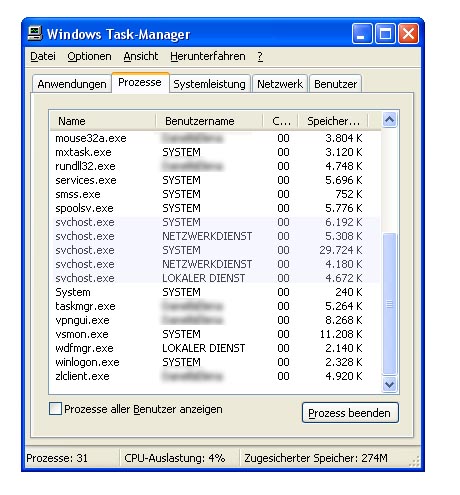Select the System process row
Viewport: 460px width, 495px height.
point(215,292)
